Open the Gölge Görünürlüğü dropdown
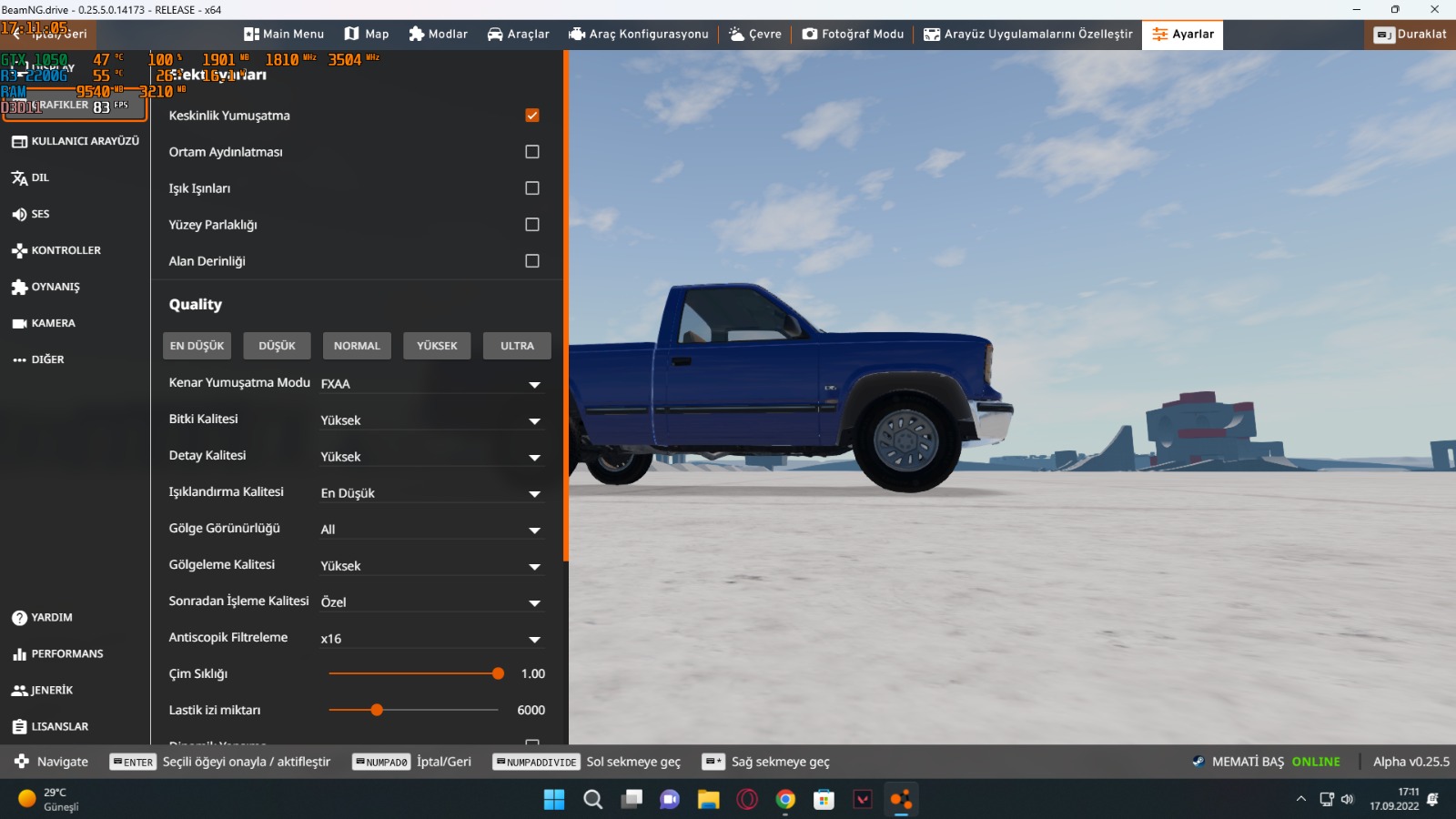Viewport: 1456px width, 819px height. [x=432, y=529]
